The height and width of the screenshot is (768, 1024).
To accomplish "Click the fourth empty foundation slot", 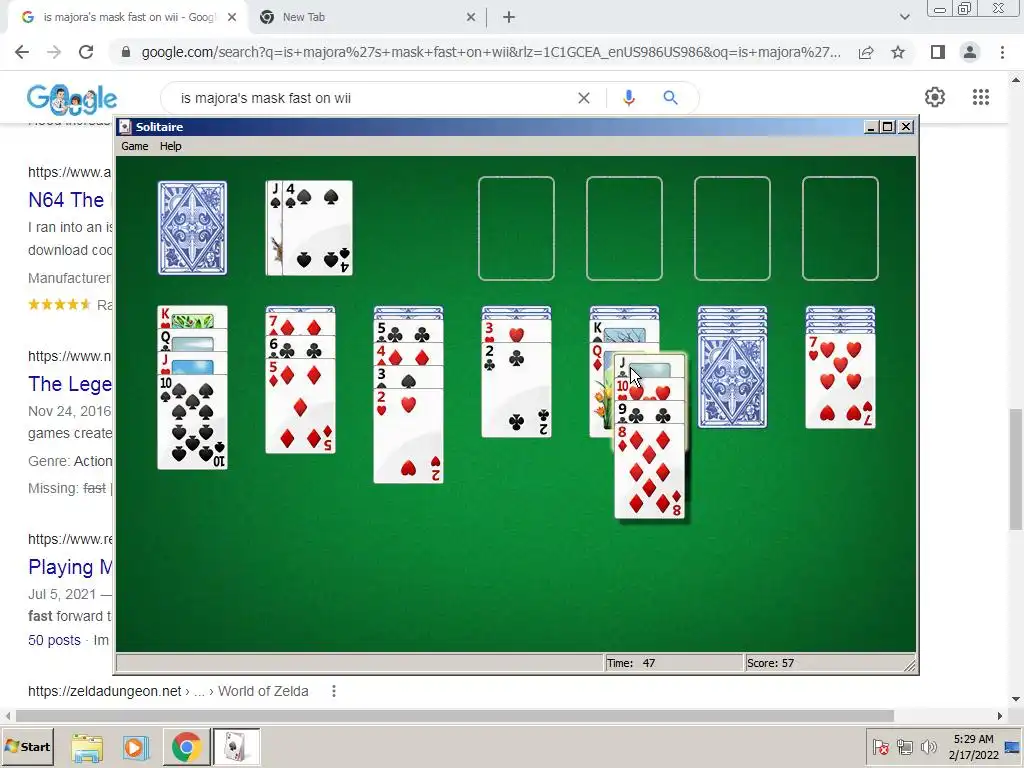I will pos(840,228).
